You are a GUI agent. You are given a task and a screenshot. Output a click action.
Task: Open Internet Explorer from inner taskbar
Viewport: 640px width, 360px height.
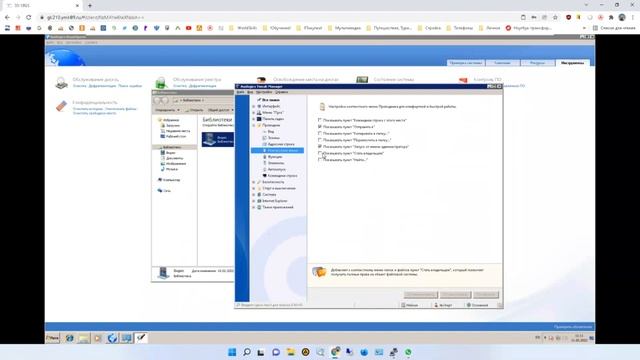[x=70, y=338]
